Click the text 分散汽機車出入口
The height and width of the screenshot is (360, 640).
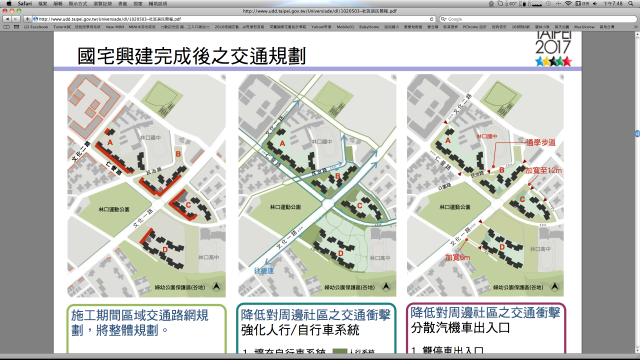coord(460,328)
